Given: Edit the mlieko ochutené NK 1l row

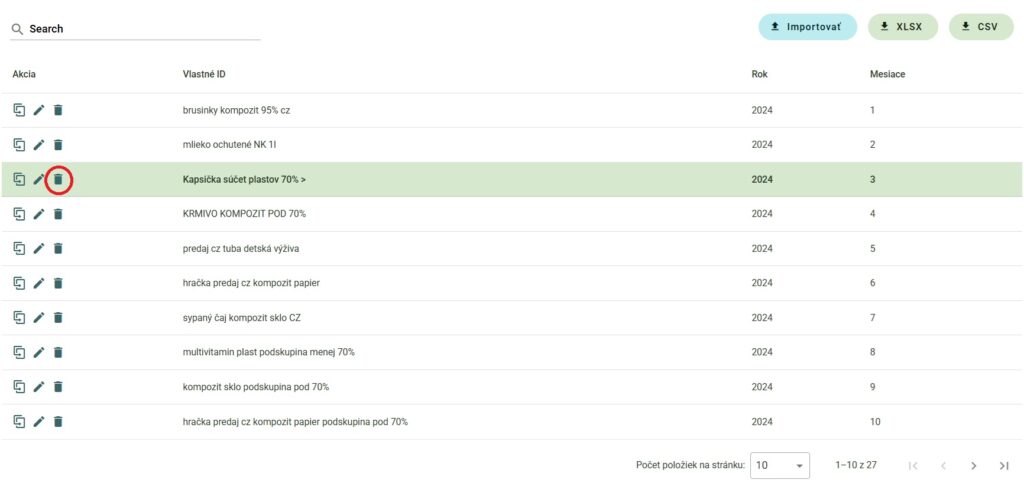Looking at the screenshot, I should tap(39, 145).
